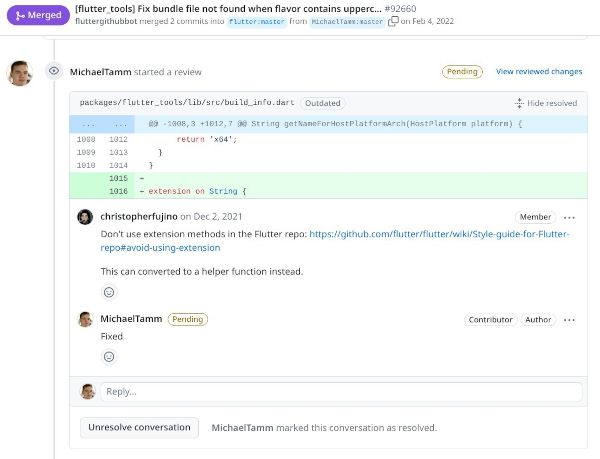This screenshot has width=600, height=459.
Task: Click the eye review icon beside MichaelTamm
Action: (x=53, y=71)
